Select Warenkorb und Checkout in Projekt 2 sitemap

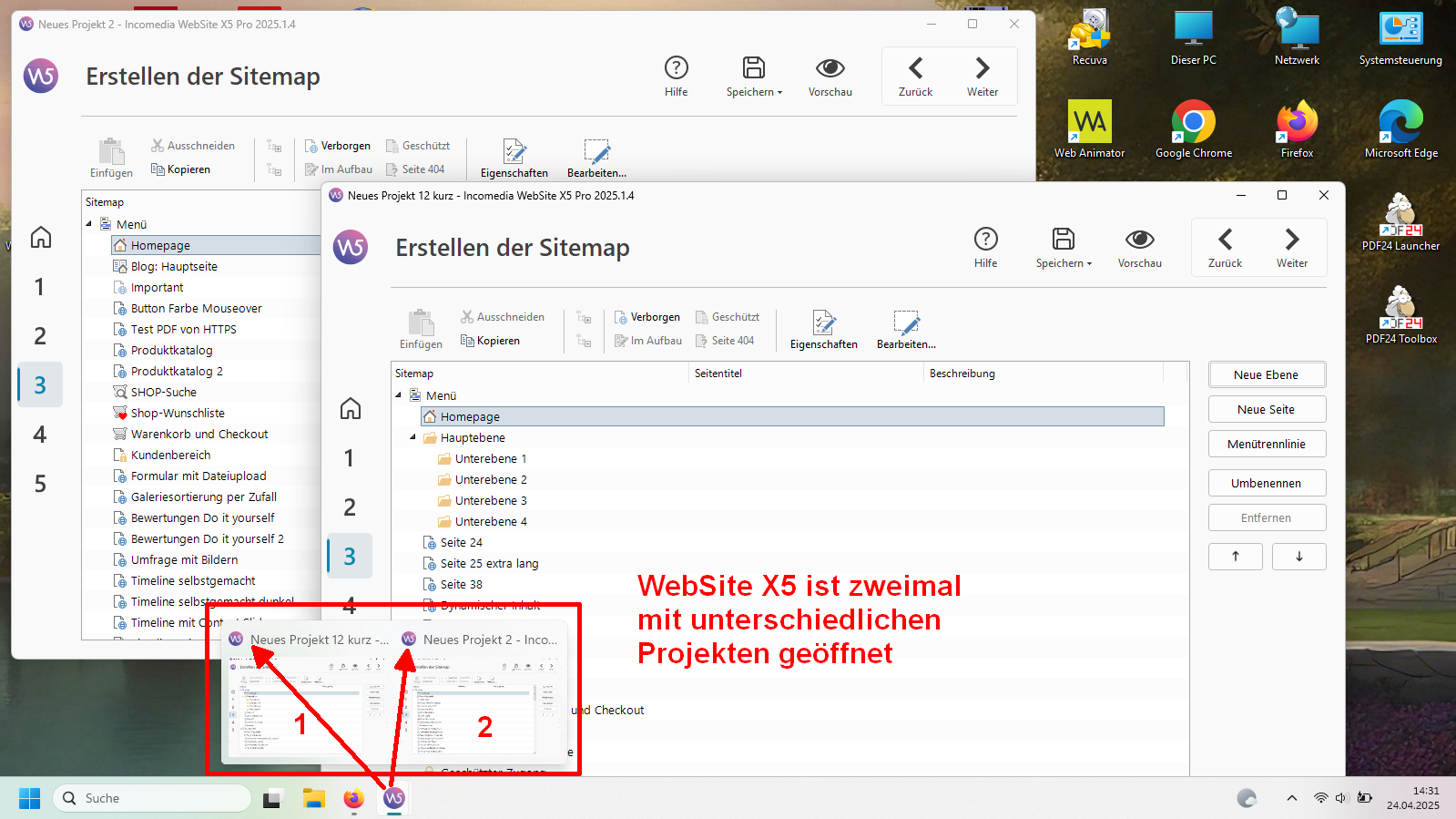click(190, 434)
